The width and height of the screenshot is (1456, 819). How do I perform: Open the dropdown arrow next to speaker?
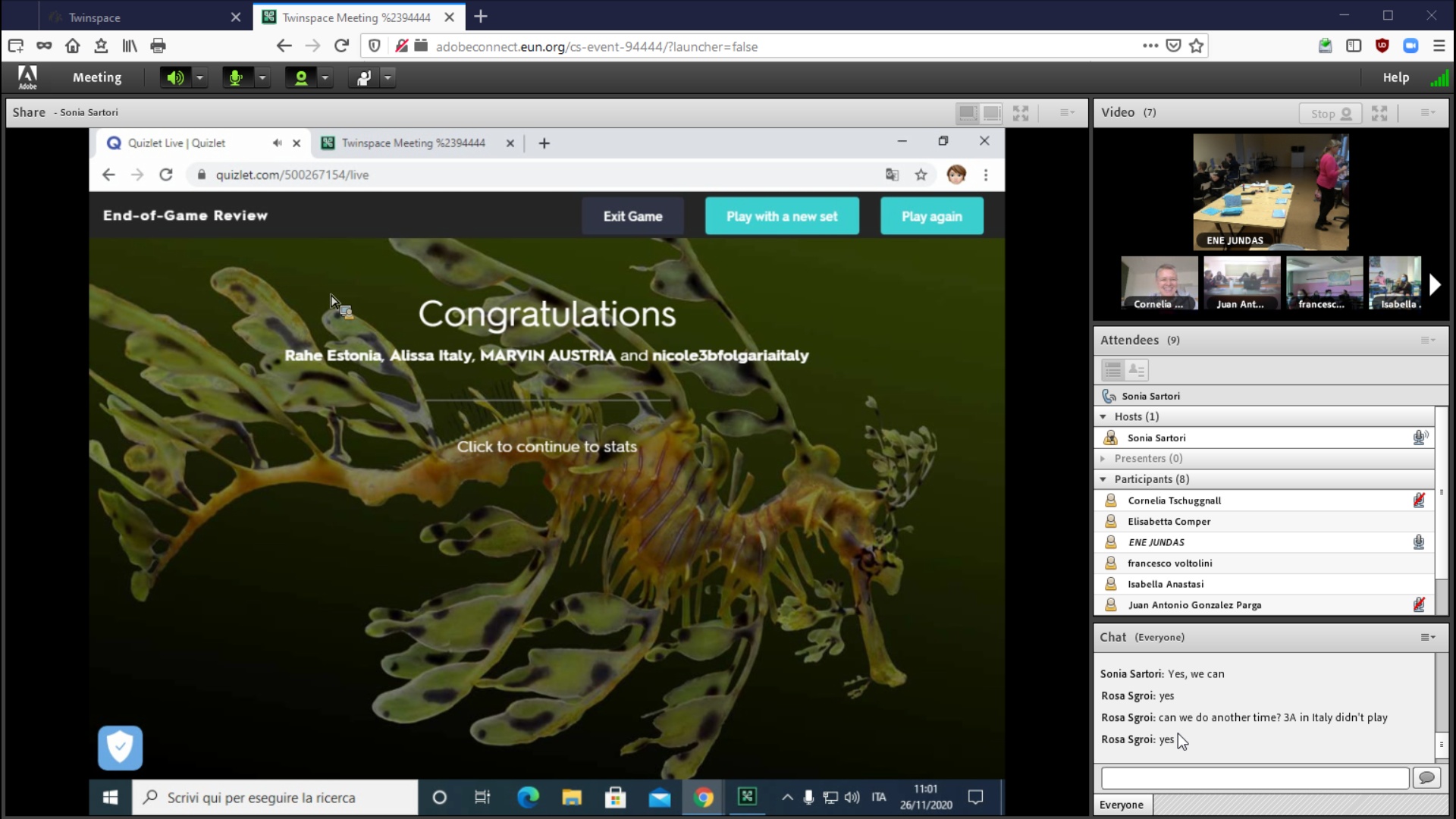point(199,77)
